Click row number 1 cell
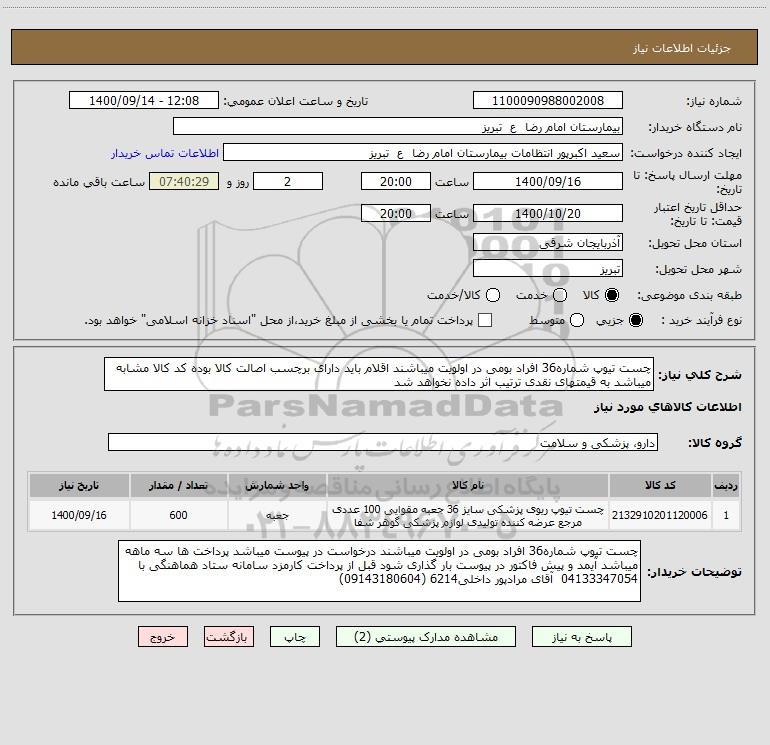The width and height of the screenshot is (770, 745). point(726,515)
